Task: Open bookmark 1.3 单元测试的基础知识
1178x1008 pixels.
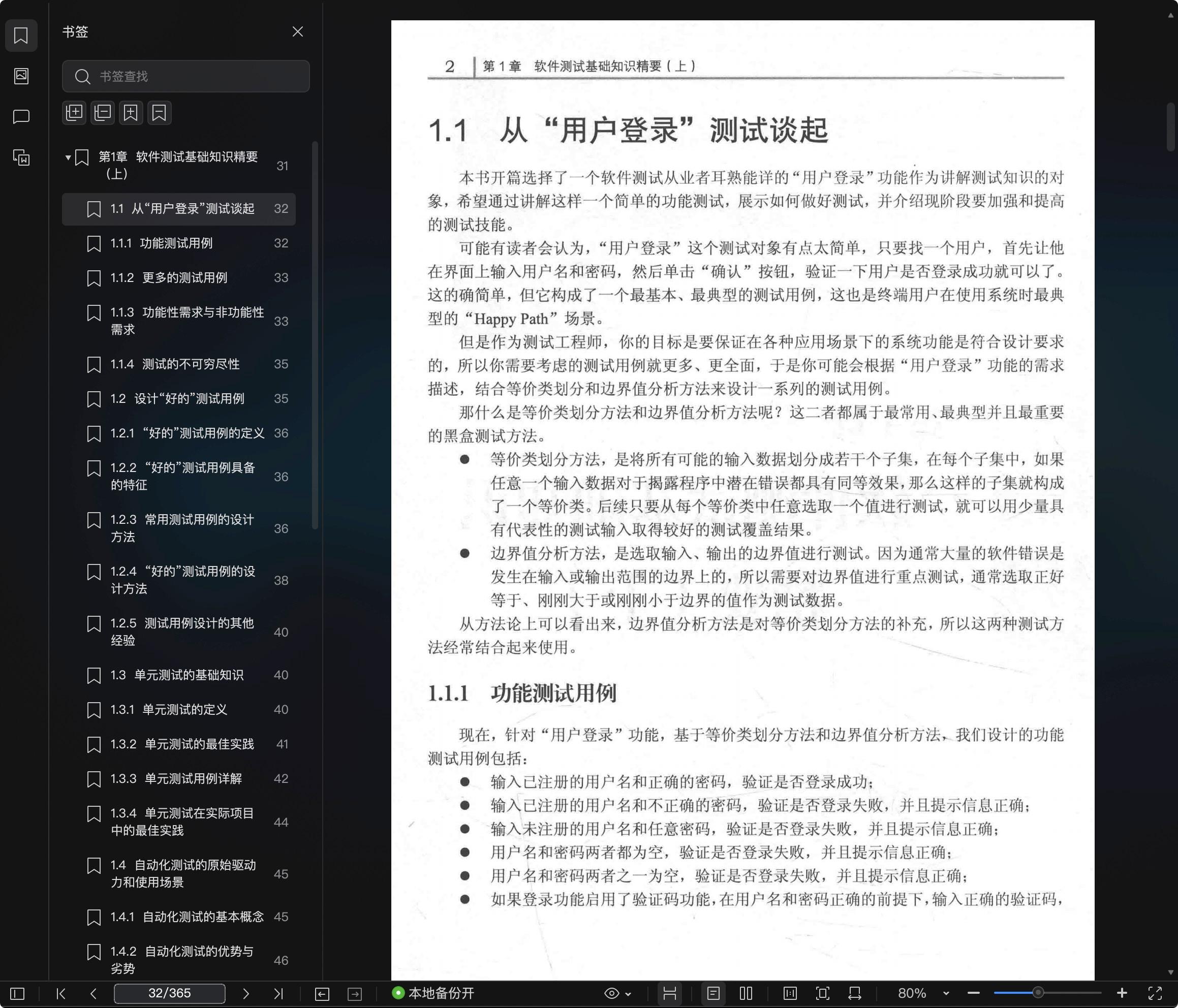Action: [x=178, y=675]
